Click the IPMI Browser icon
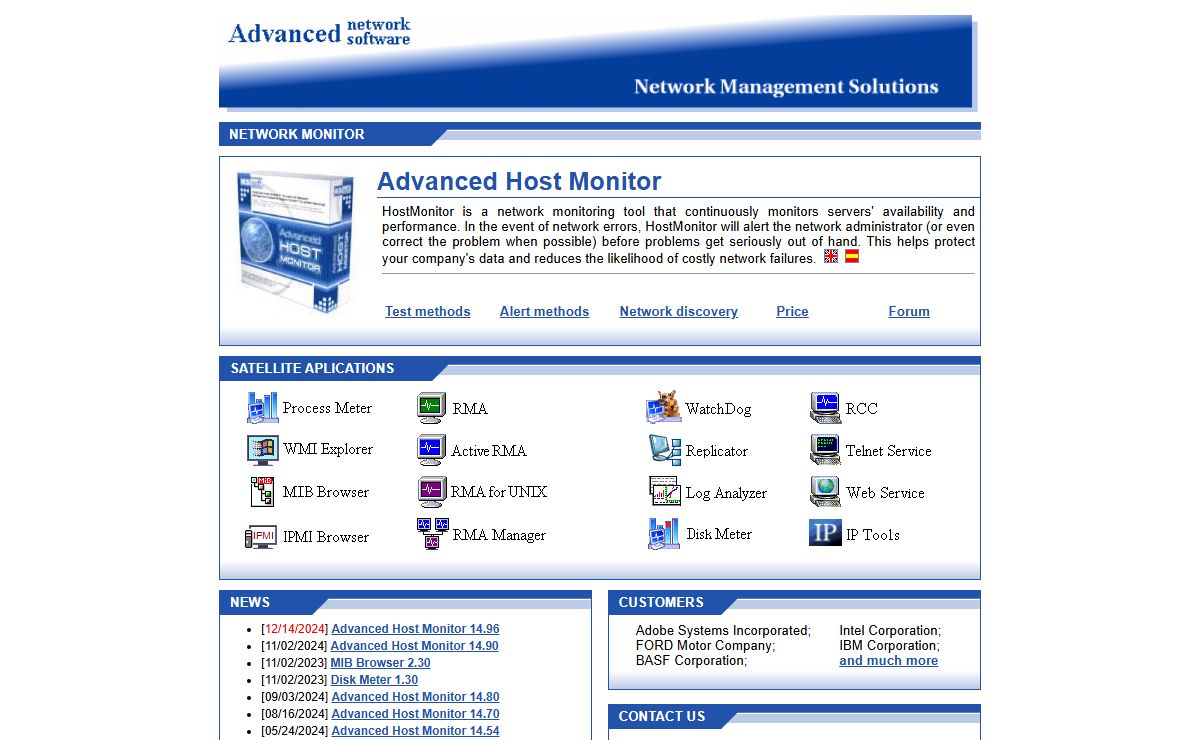The width and height of the screenshot is (1200, 740). click(x=261, y=537)
